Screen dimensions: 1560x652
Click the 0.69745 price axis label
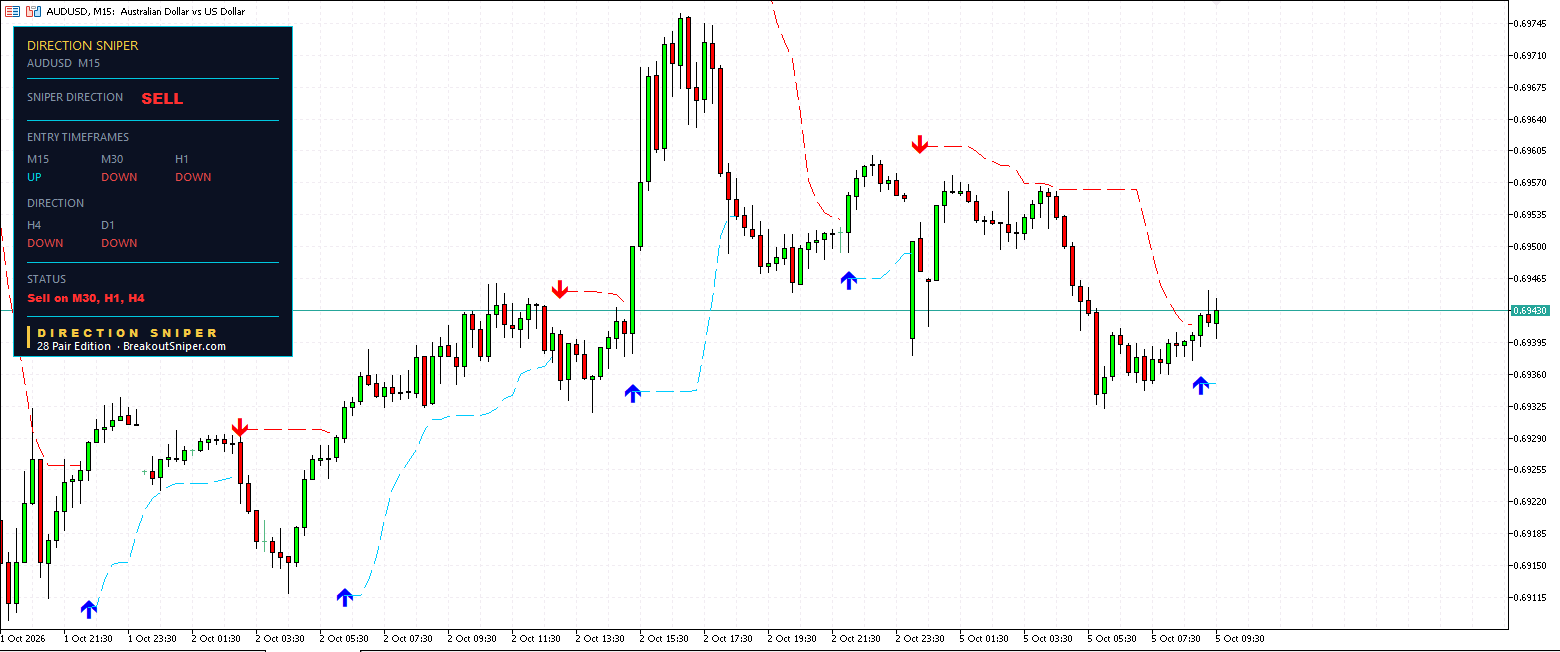[1532, 23]
